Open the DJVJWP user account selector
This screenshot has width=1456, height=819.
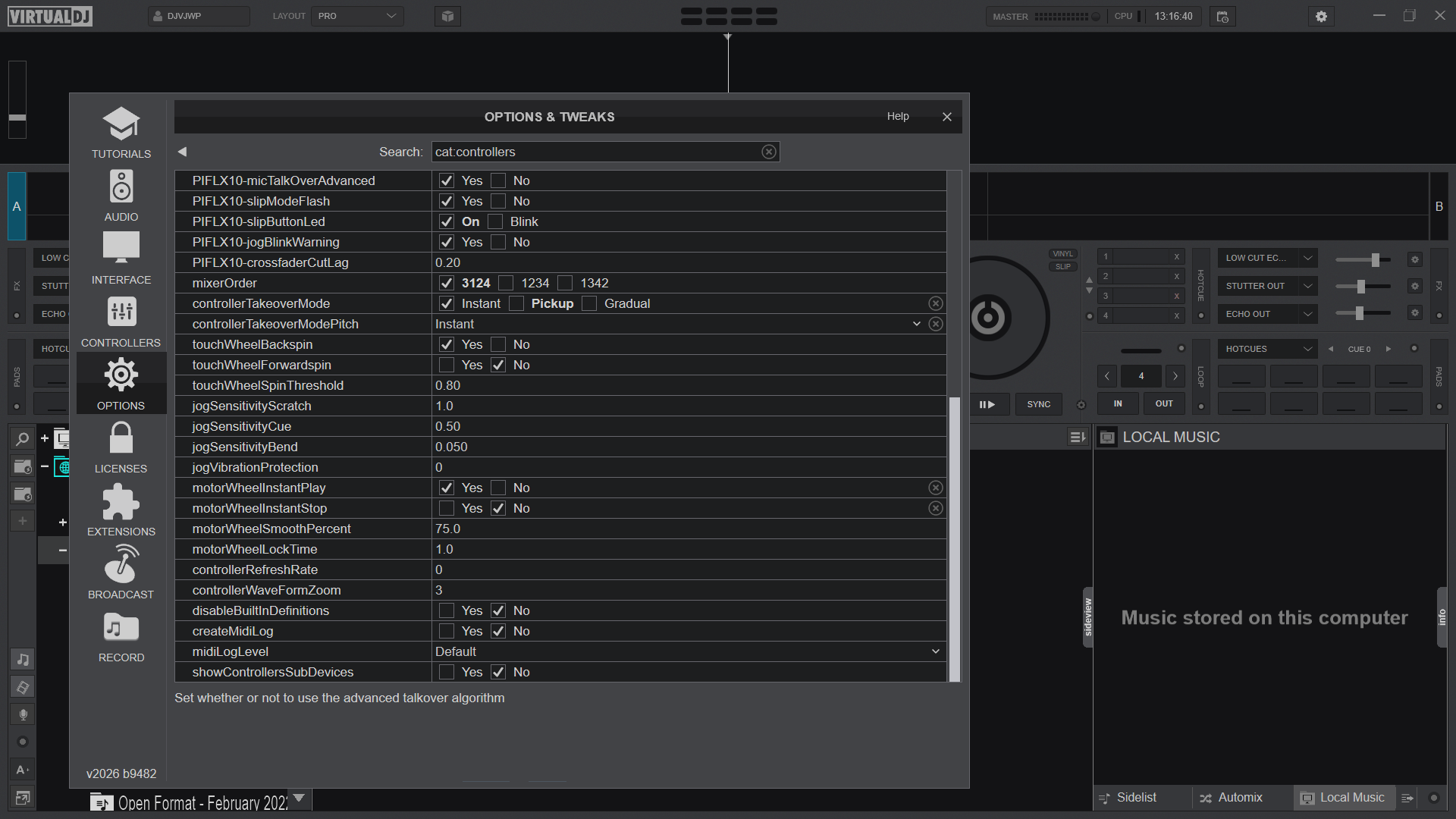tap(199, 16)
